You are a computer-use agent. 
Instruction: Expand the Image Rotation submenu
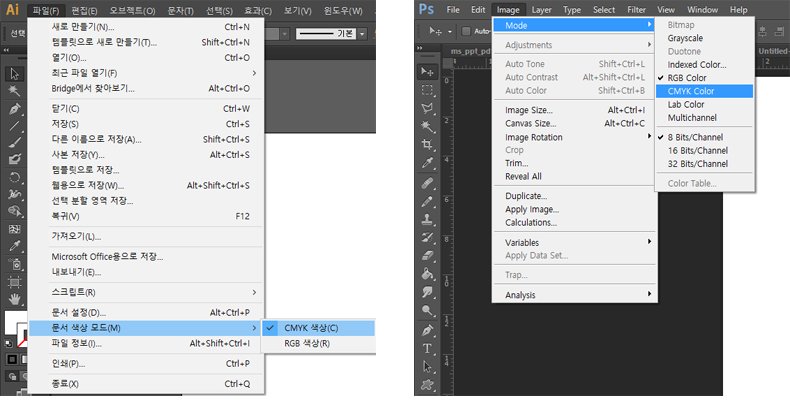(574, 137)
